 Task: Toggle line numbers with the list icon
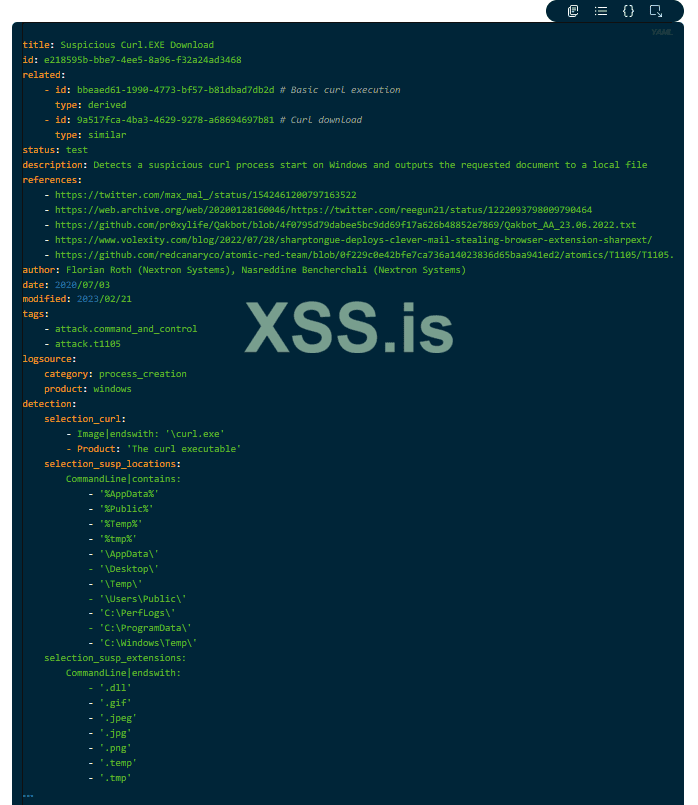pos(600,11)
